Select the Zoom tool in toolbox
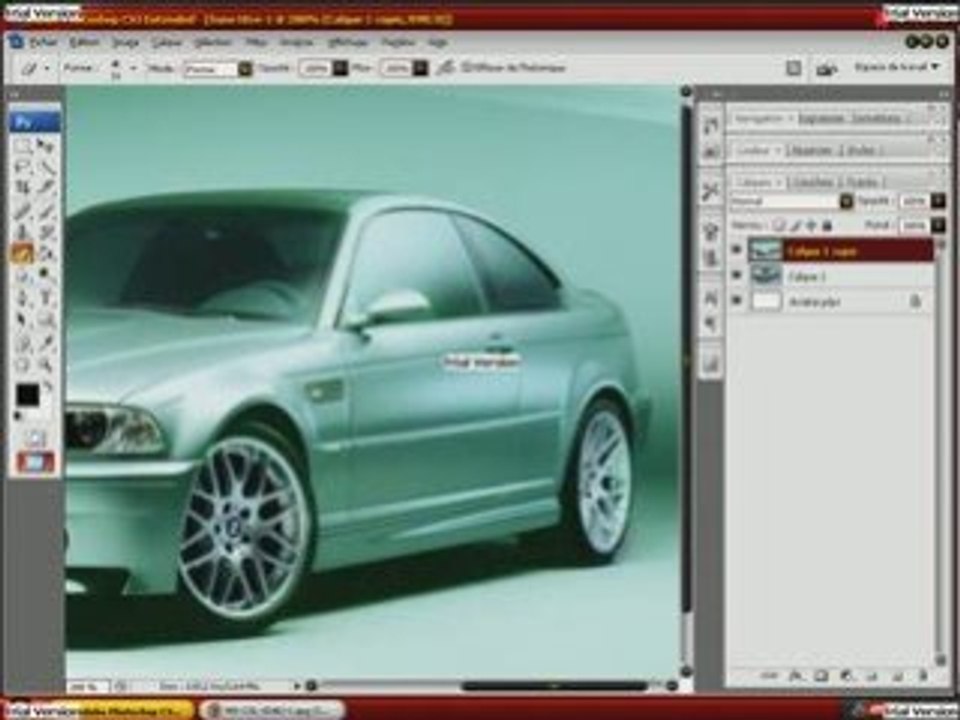 tap(45, 365)
